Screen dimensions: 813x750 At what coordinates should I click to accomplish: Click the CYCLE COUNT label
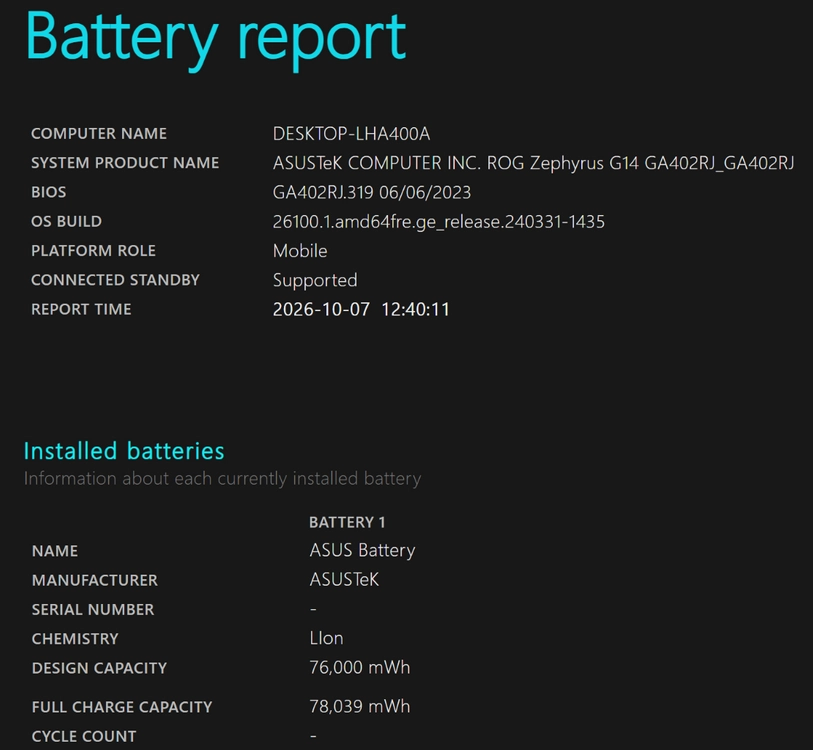point(84,737)
